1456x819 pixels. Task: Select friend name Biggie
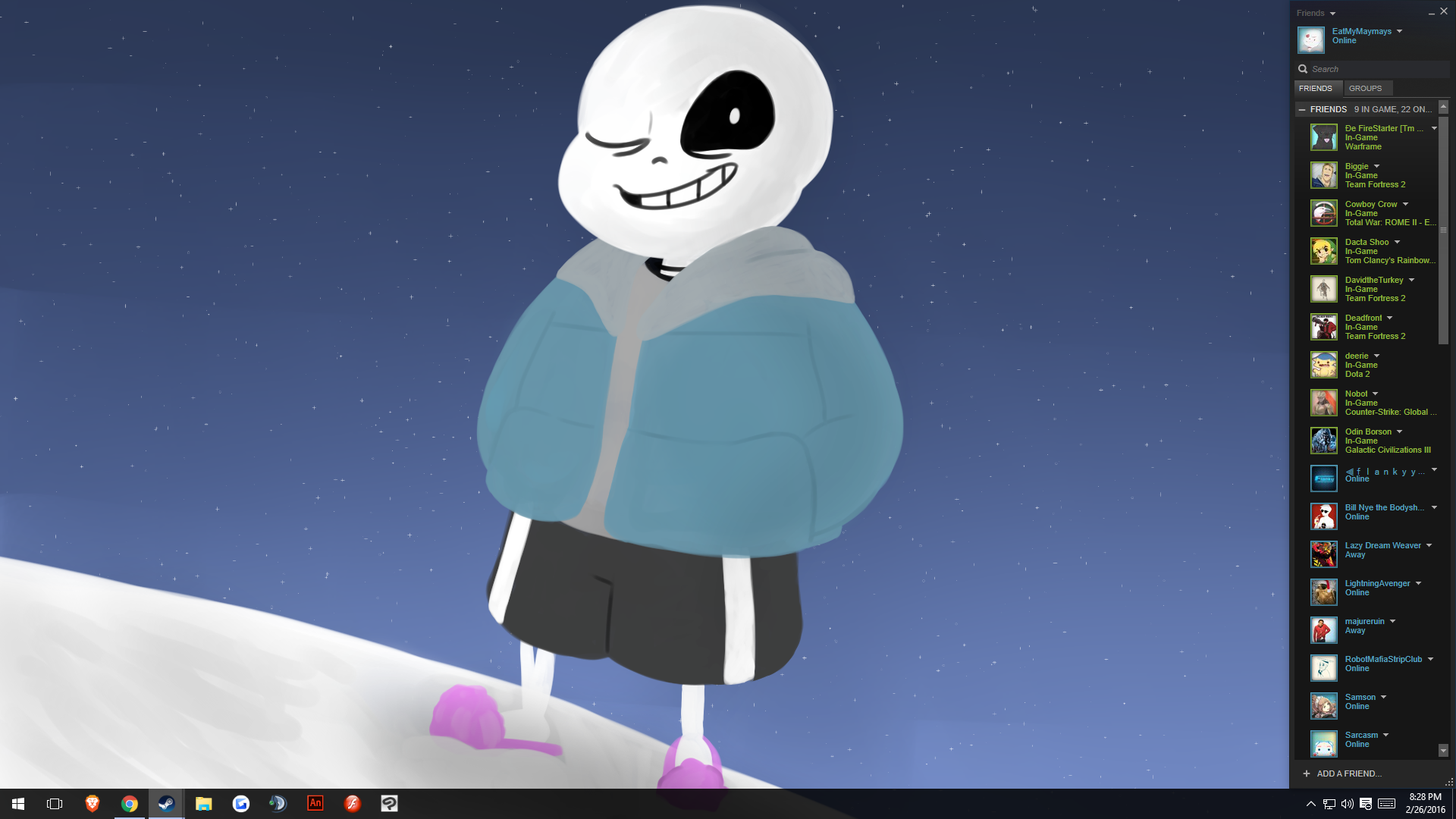[x=1357, y=166]
